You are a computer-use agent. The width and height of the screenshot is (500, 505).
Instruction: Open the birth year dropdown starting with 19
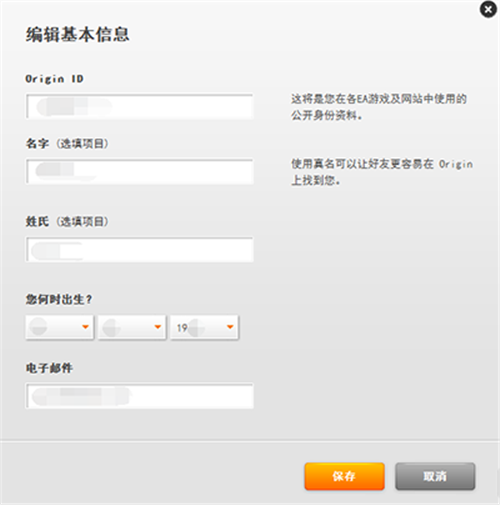[205, 327]
